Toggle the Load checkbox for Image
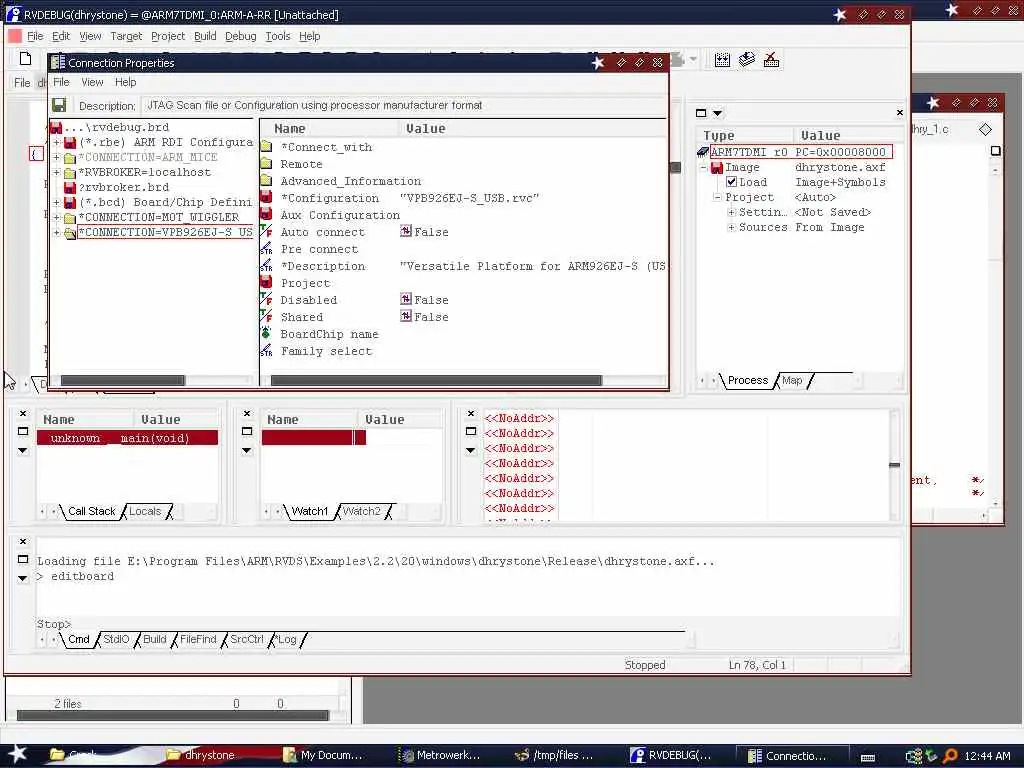The image size is (1024, 768). point(731,182)
